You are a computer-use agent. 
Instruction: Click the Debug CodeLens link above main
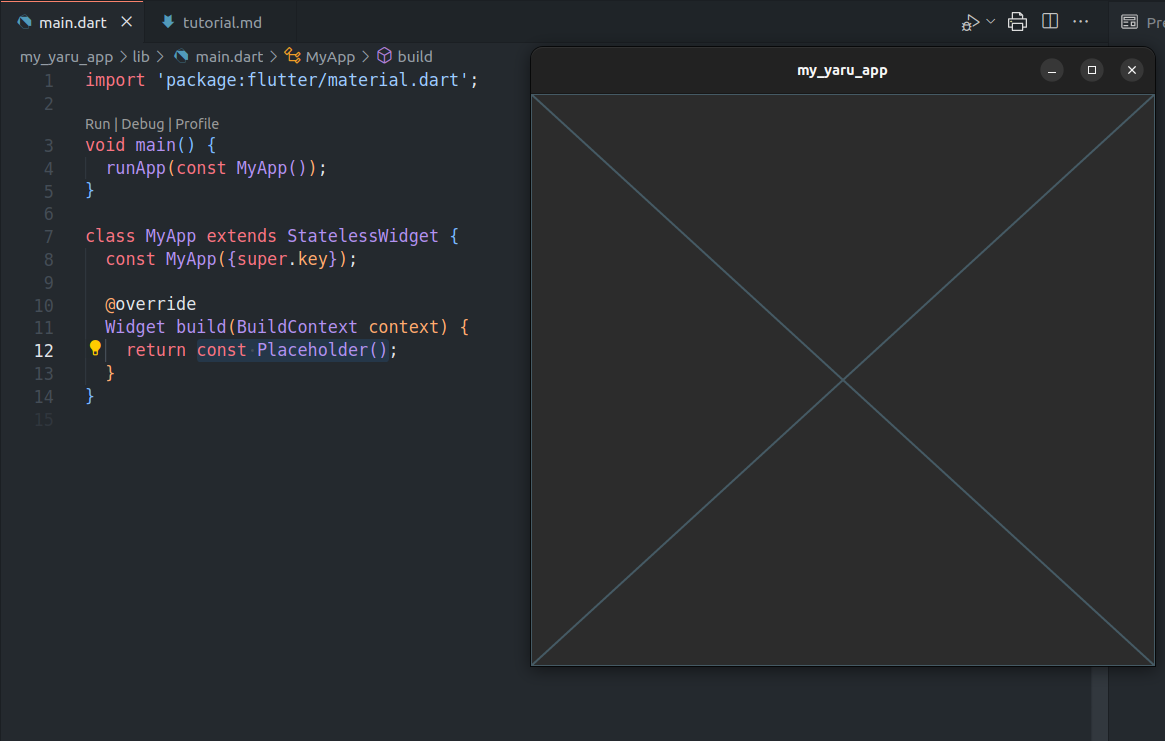[x=142, y=124]
